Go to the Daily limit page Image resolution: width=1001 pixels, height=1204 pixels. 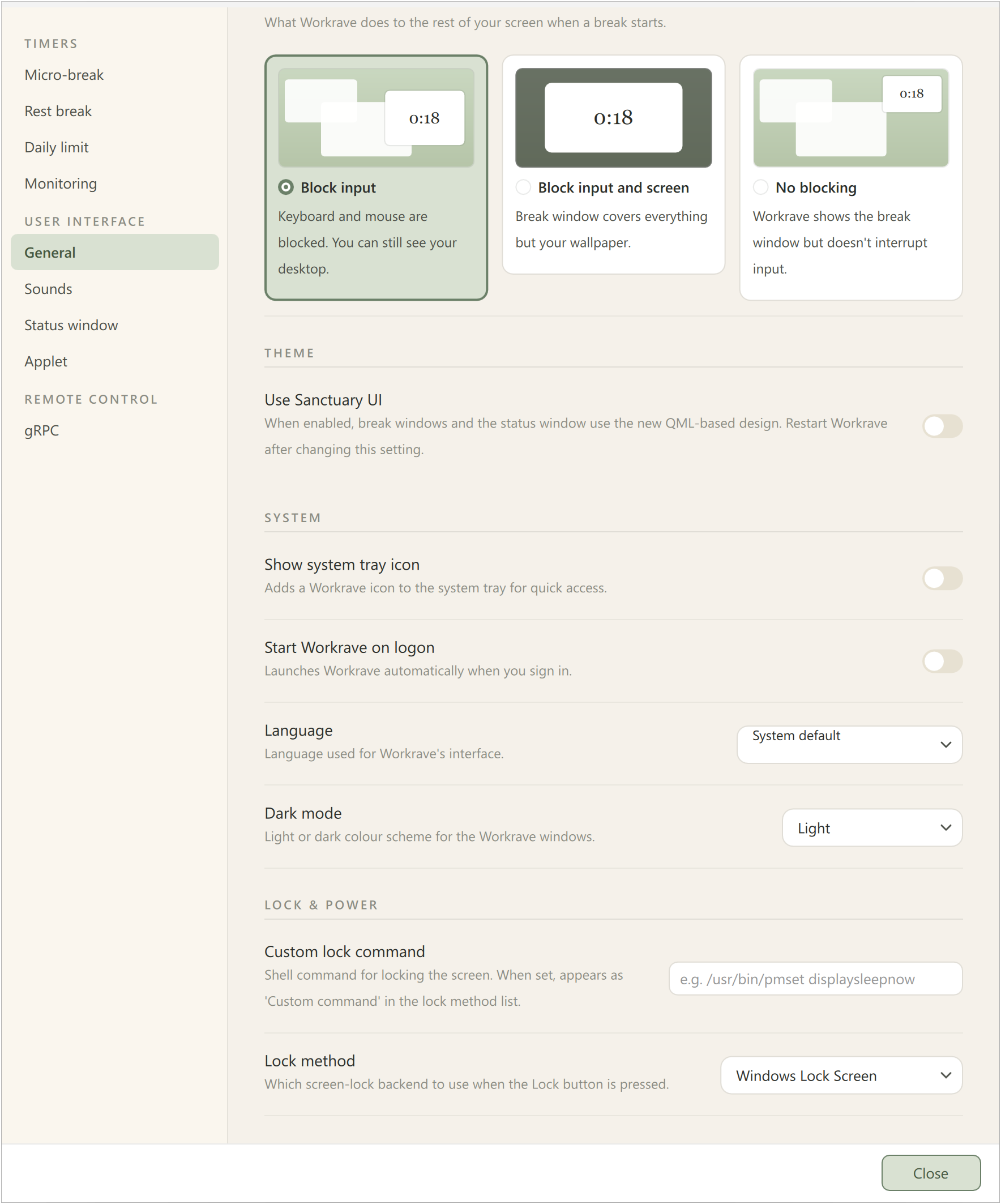coord(115,147)
